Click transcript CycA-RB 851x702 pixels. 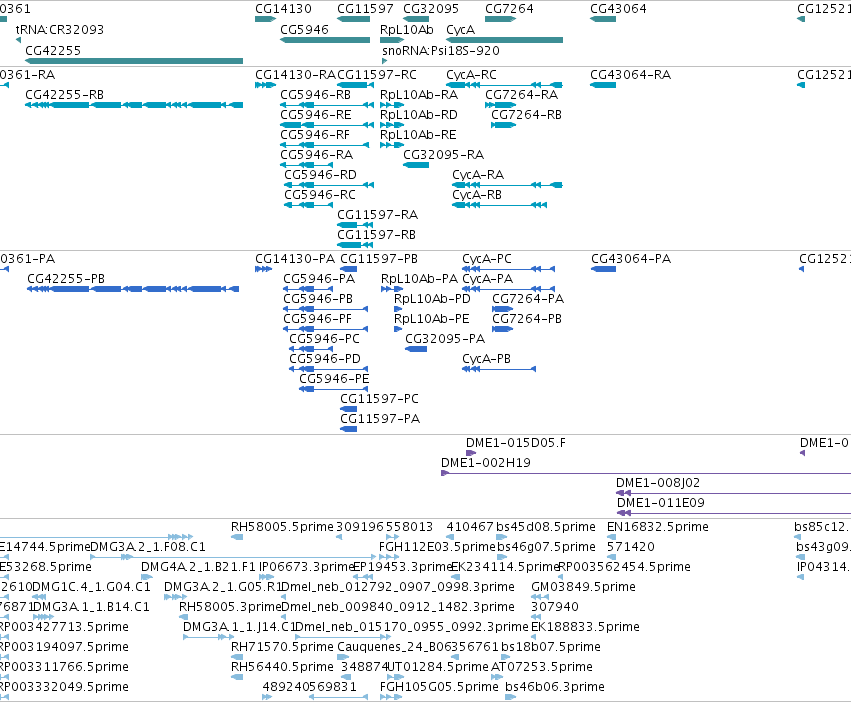tap(499, 205)
